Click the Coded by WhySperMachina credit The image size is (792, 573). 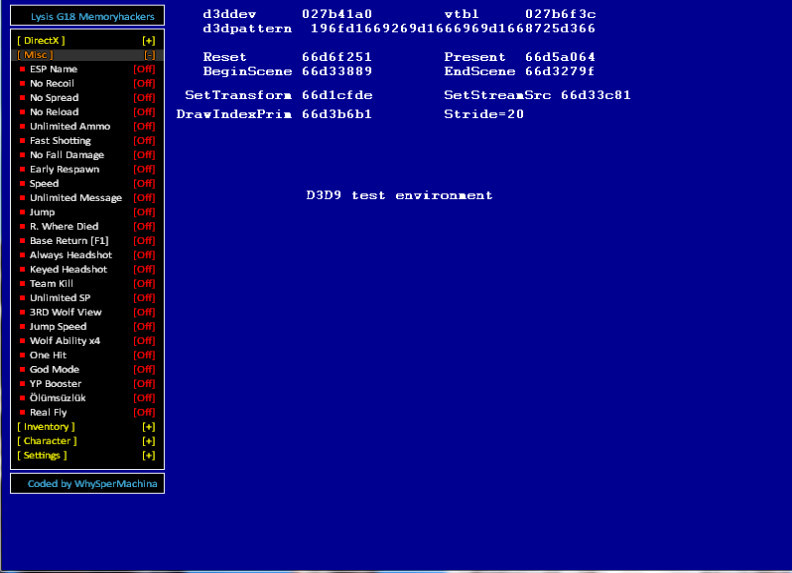tap(92, 484)
